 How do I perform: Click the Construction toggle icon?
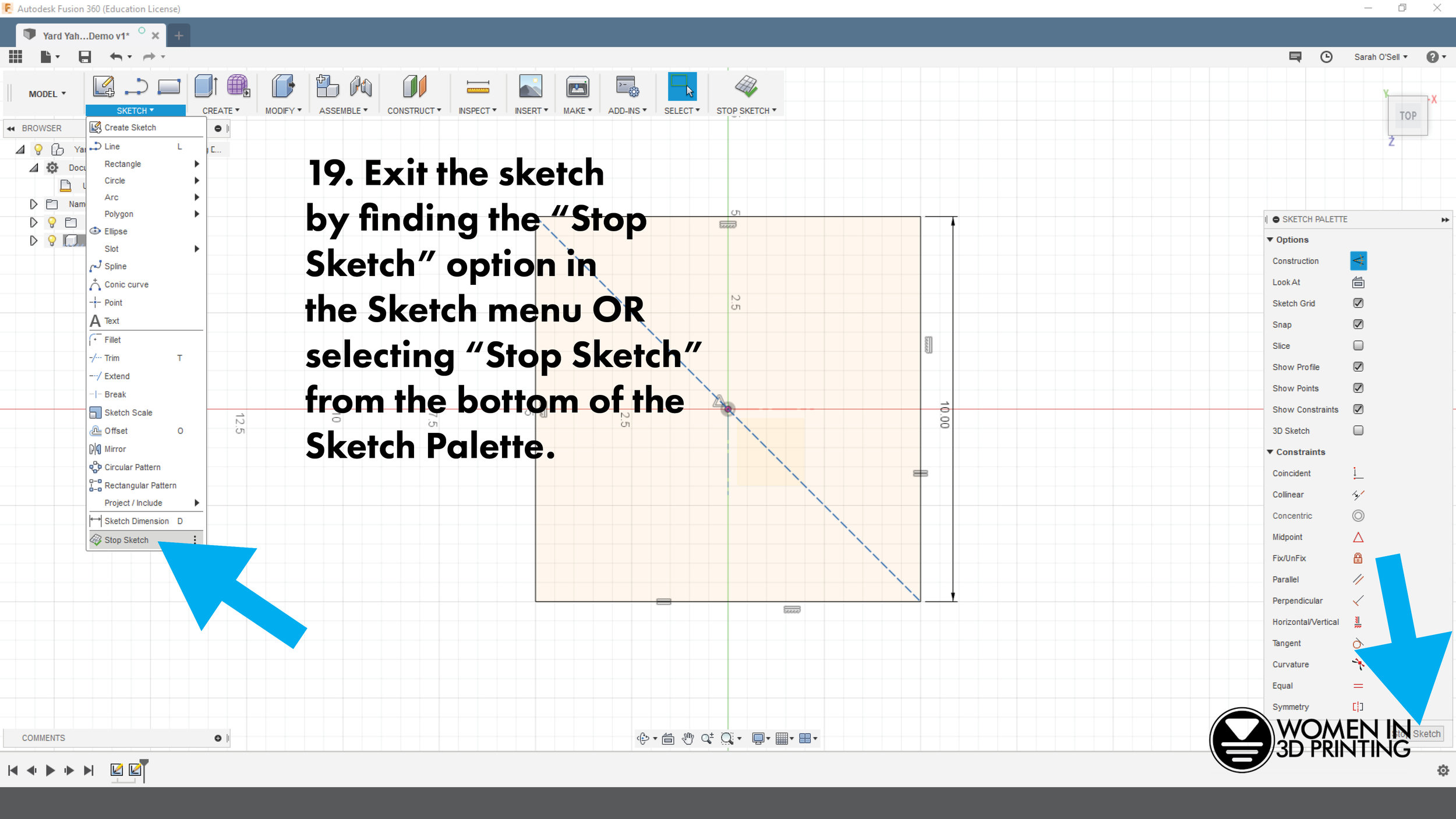click(1357, 261)
